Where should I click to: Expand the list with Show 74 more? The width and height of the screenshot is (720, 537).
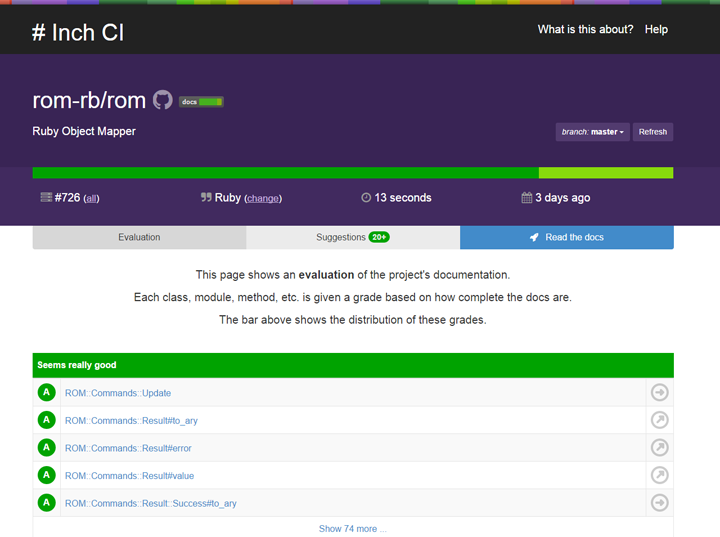[353, 529]
